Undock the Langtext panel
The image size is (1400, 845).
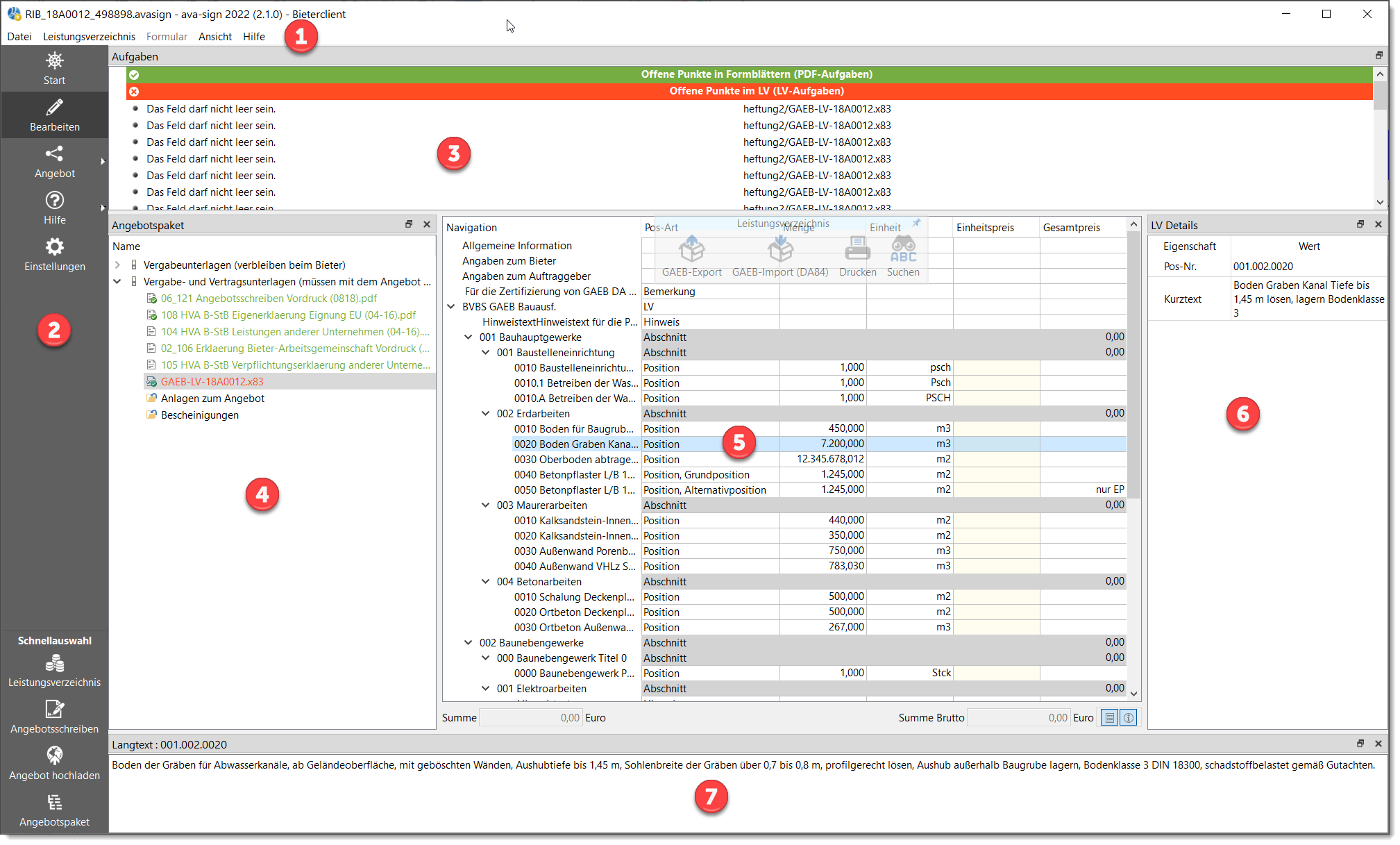[1360, 744]
